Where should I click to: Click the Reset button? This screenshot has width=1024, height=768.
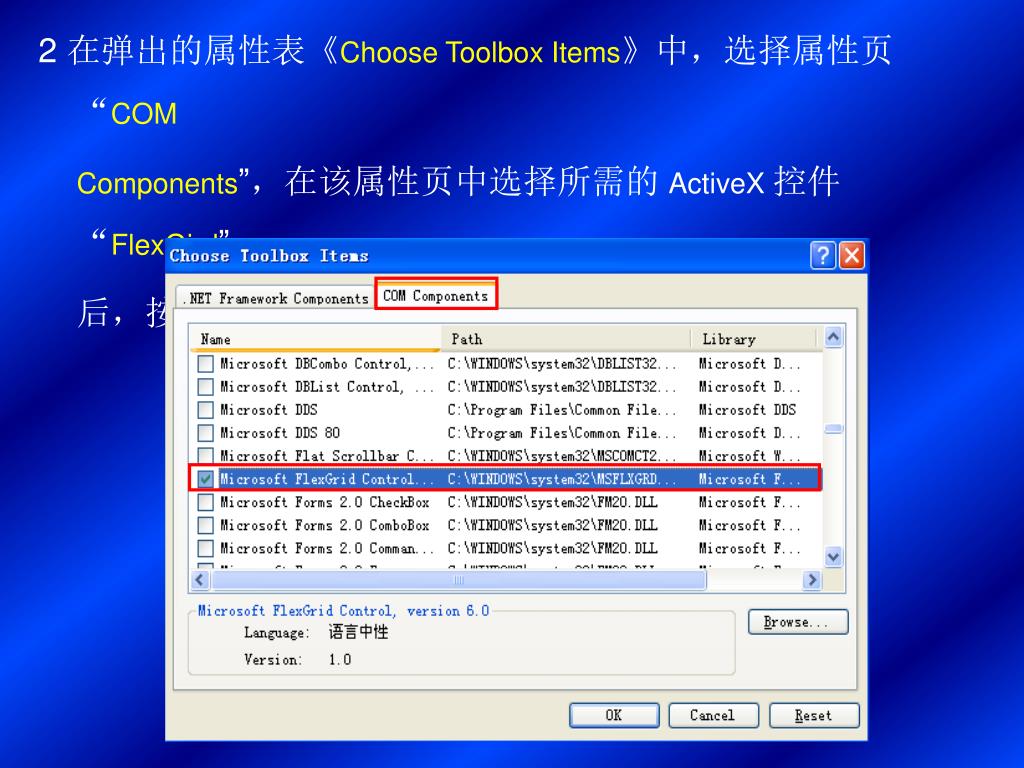tap(814, 715)
